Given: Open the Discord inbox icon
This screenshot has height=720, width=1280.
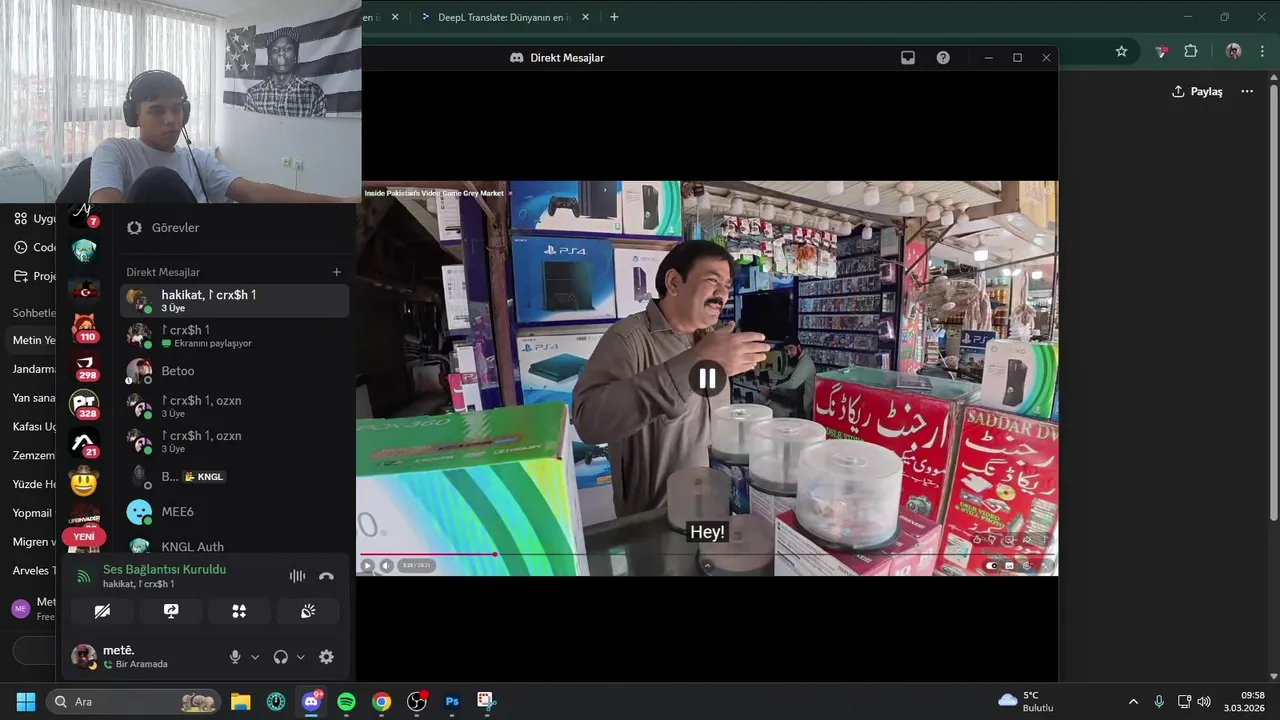Looking at the screenshot, I should pos(908,58).
